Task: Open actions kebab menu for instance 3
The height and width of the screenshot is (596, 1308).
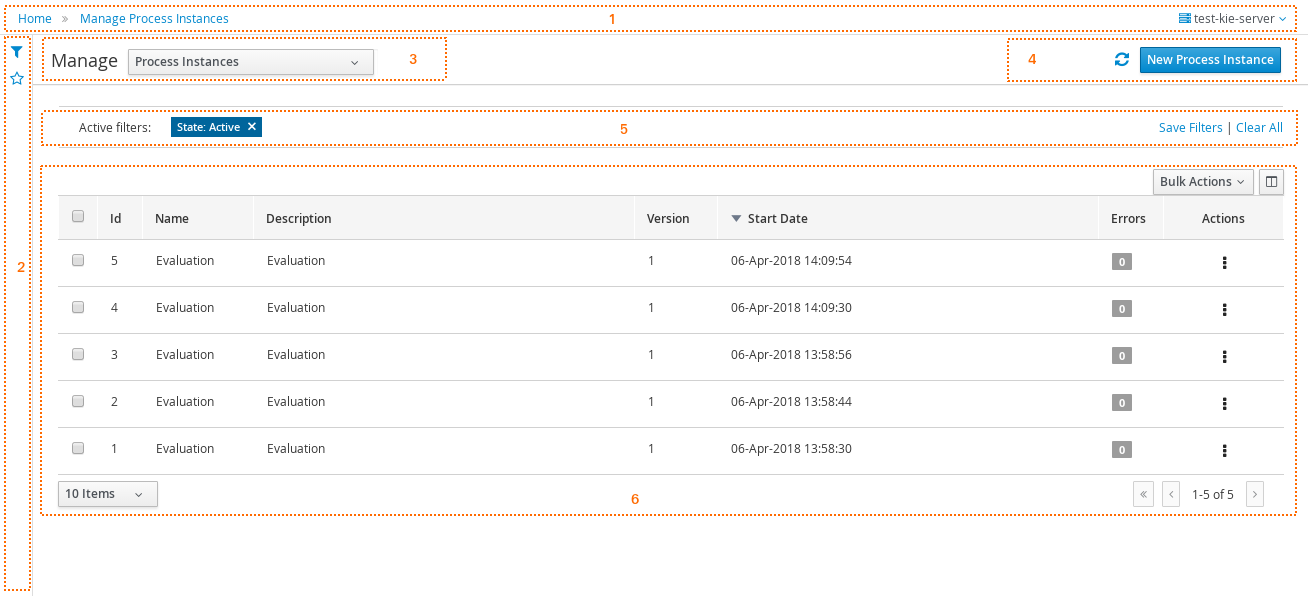Action: (x=1224, y=356)
